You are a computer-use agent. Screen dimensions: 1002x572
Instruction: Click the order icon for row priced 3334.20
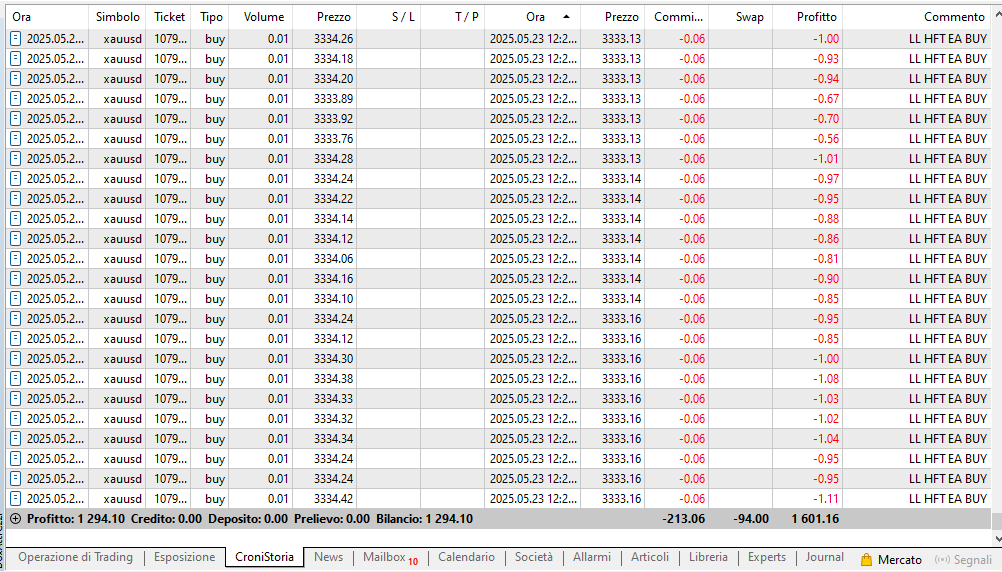pyautogui.click(x=15, y=79)
